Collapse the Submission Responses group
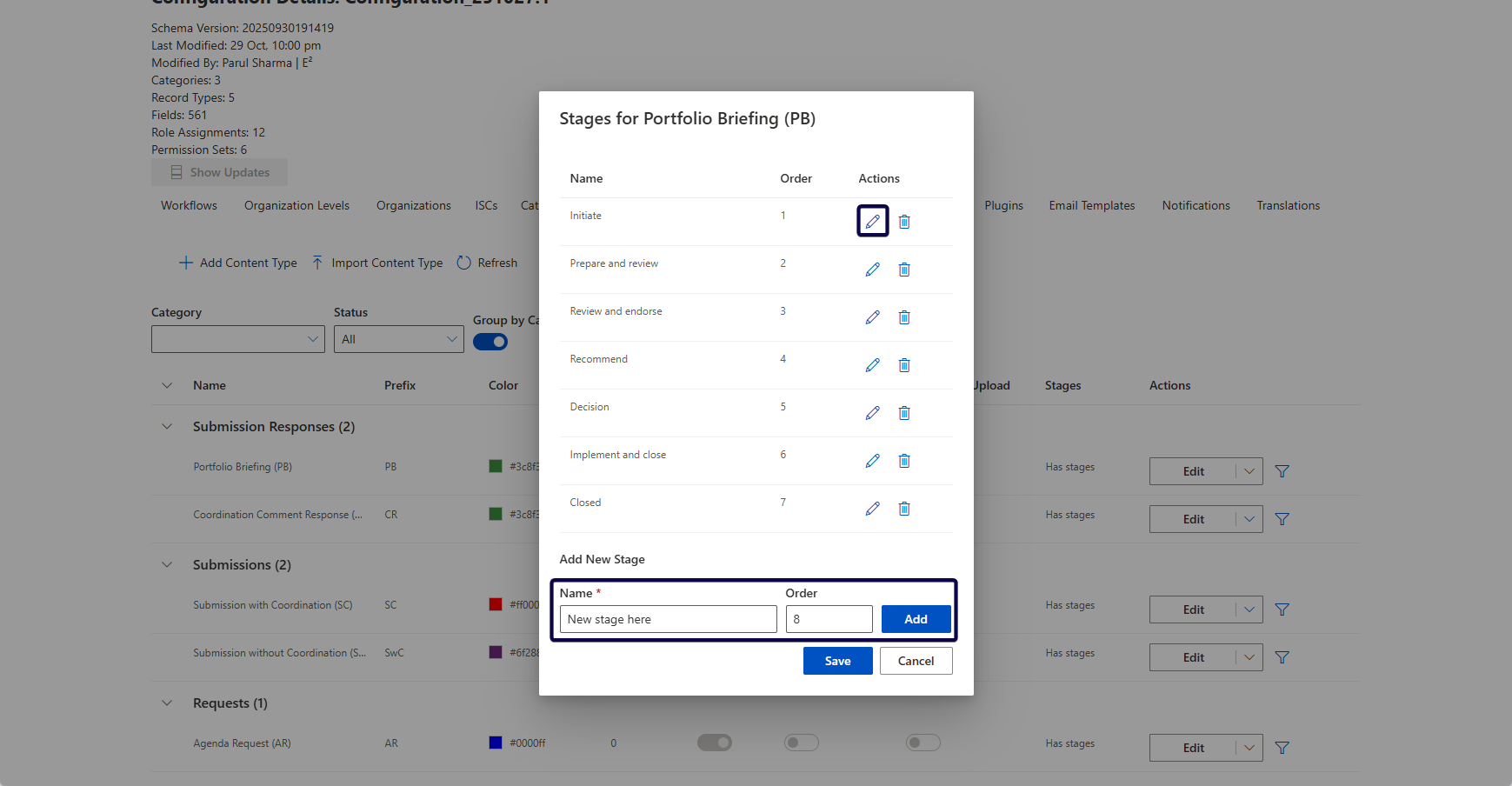 (x=167, y=427)
